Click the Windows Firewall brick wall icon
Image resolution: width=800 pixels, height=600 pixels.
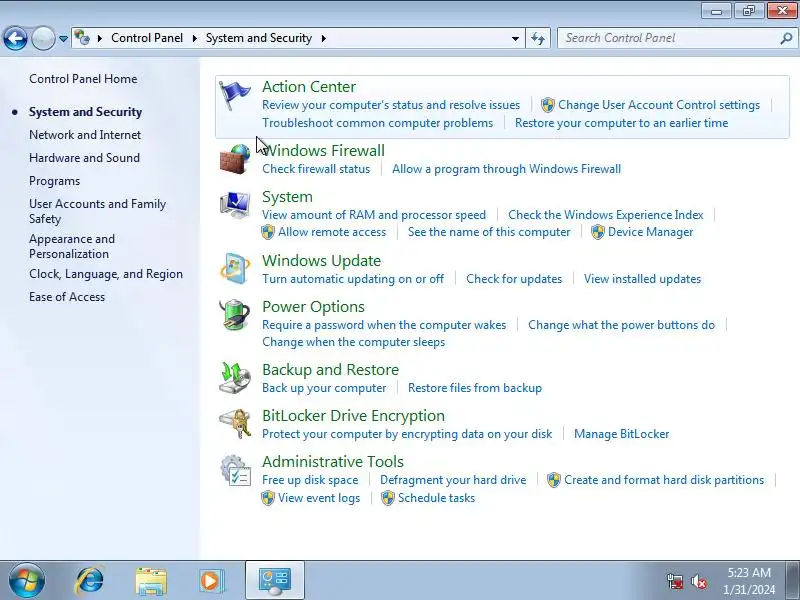235,159
